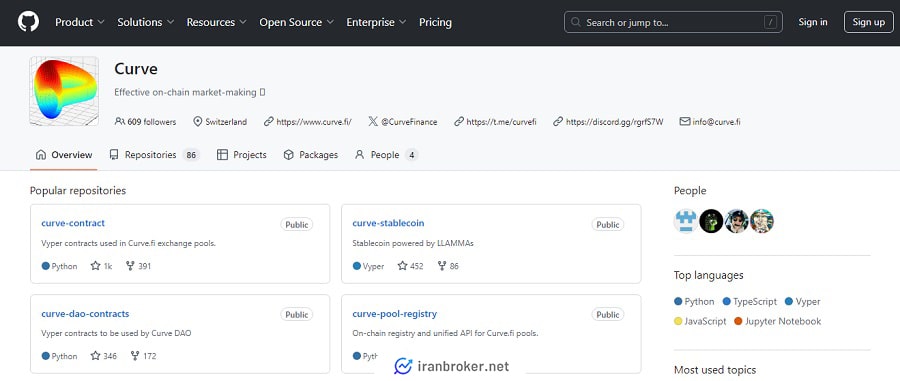Click the fork icon on curve-stablecoin
The width and height of the screenshot is (900, 381).
click(442, 266)
